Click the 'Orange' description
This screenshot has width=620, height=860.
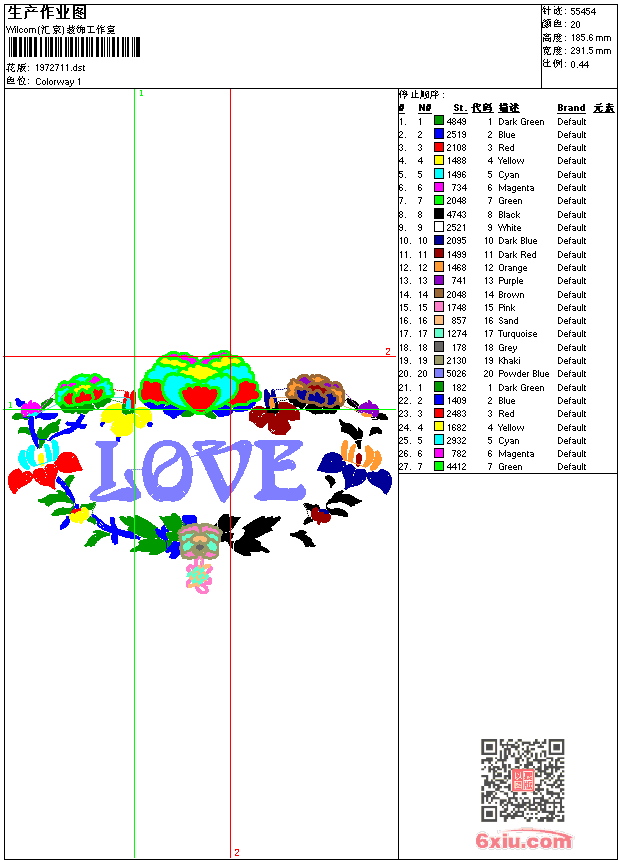[x=512, y=268]
